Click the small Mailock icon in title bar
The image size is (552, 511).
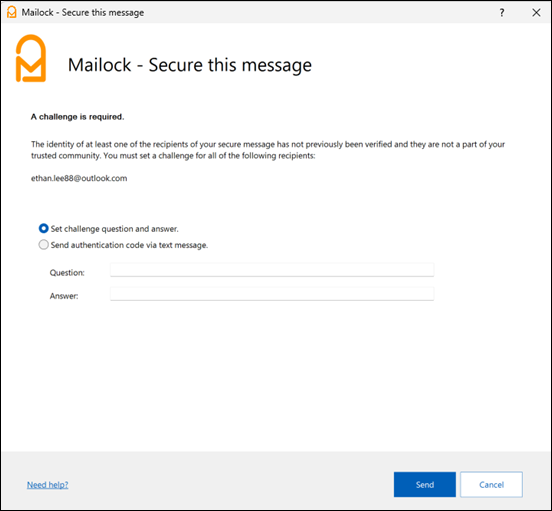tap(12, 12)
